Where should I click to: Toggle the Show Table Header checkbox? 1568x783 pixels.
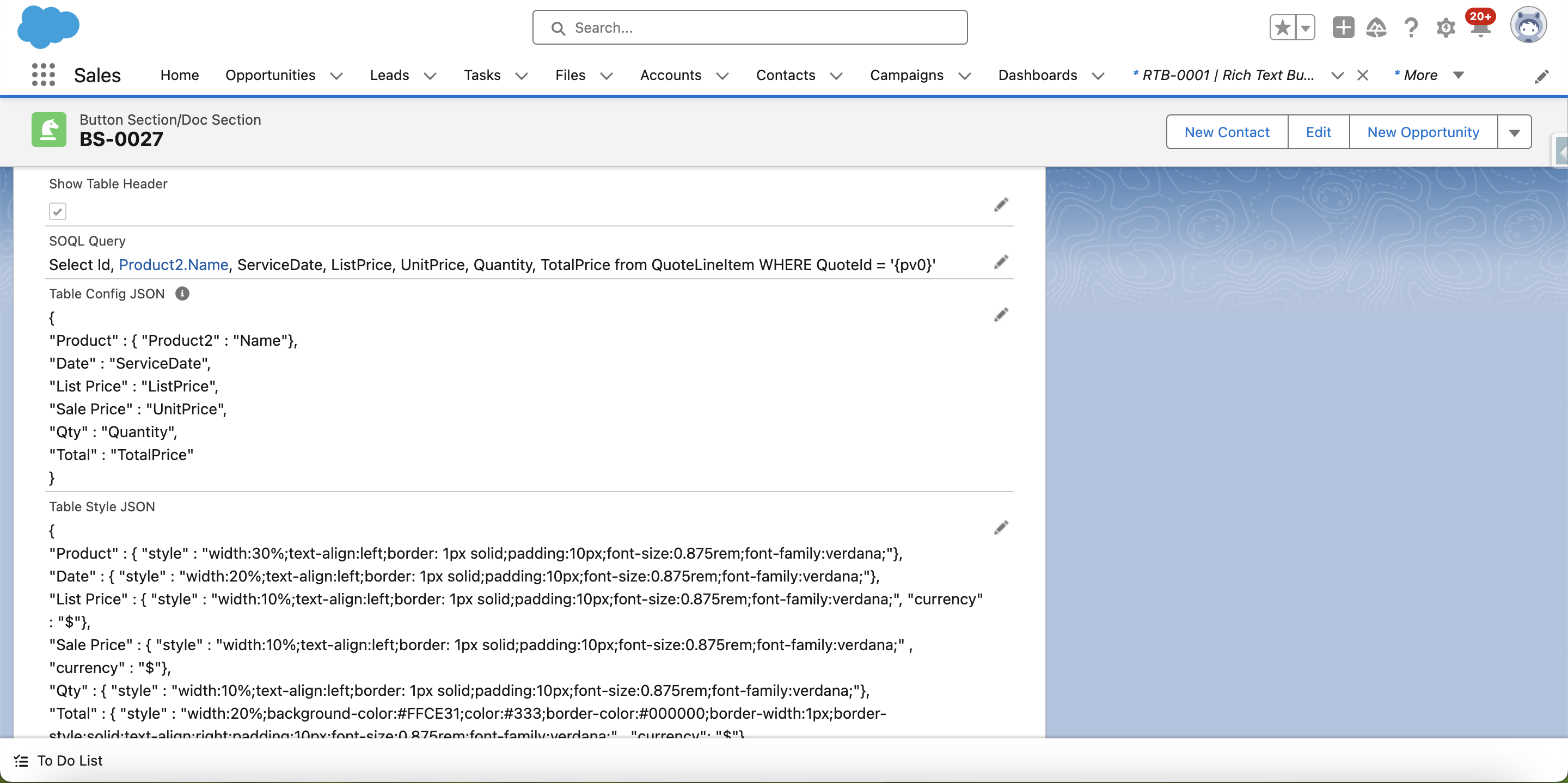[57, 211]
